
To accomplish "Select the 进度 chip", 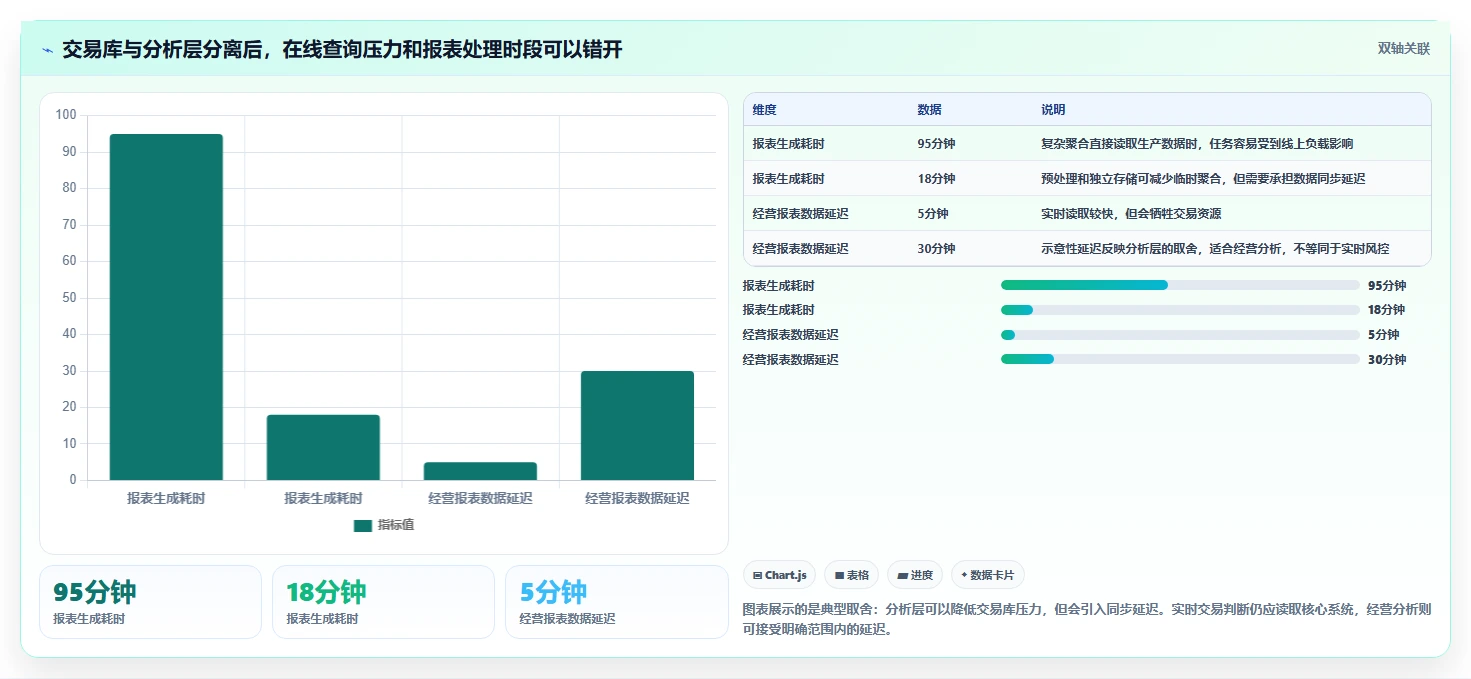I will coord(915,575).
